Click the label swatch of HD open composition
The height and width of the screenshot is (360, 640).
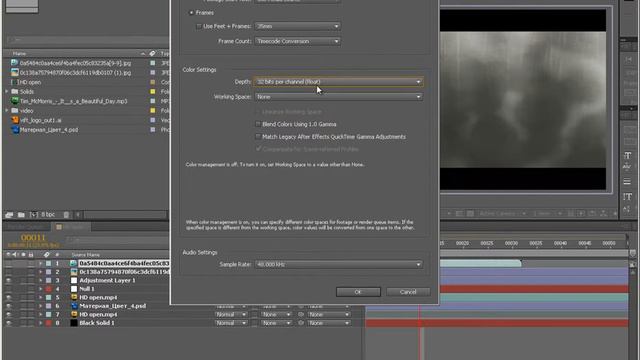point(153,82)
